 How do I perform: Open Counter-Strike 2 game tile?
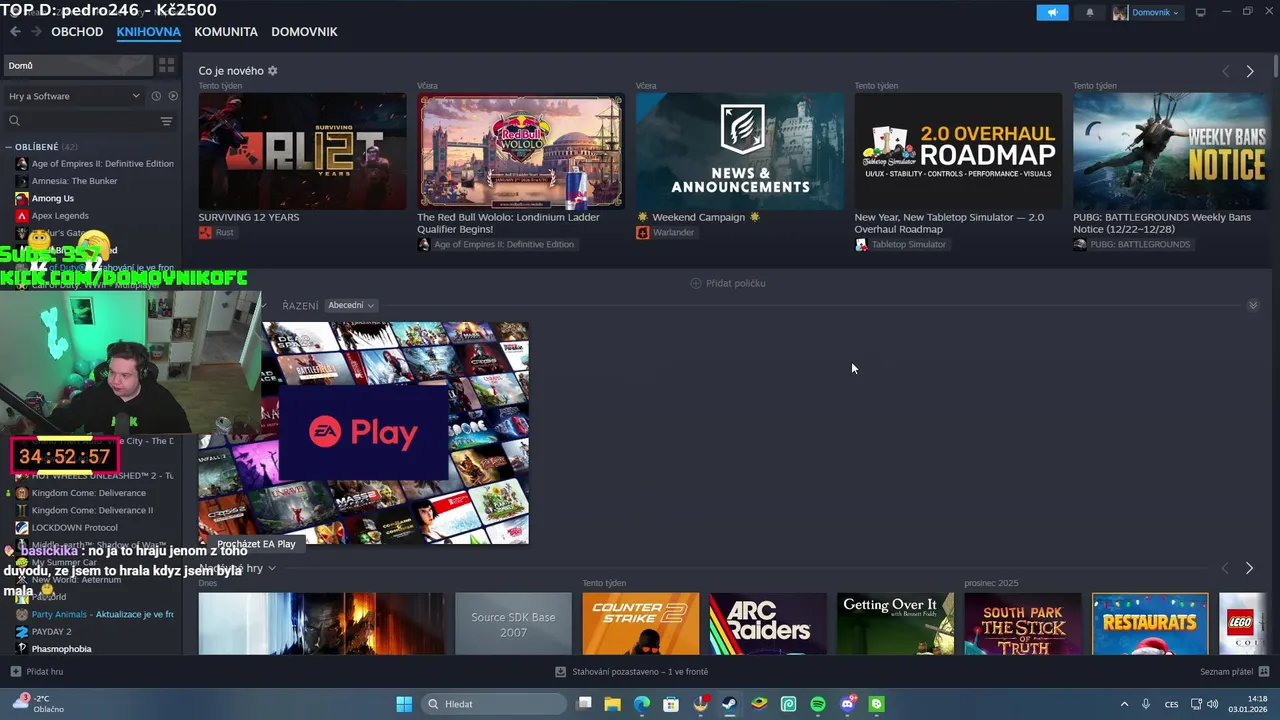[641, 624]
